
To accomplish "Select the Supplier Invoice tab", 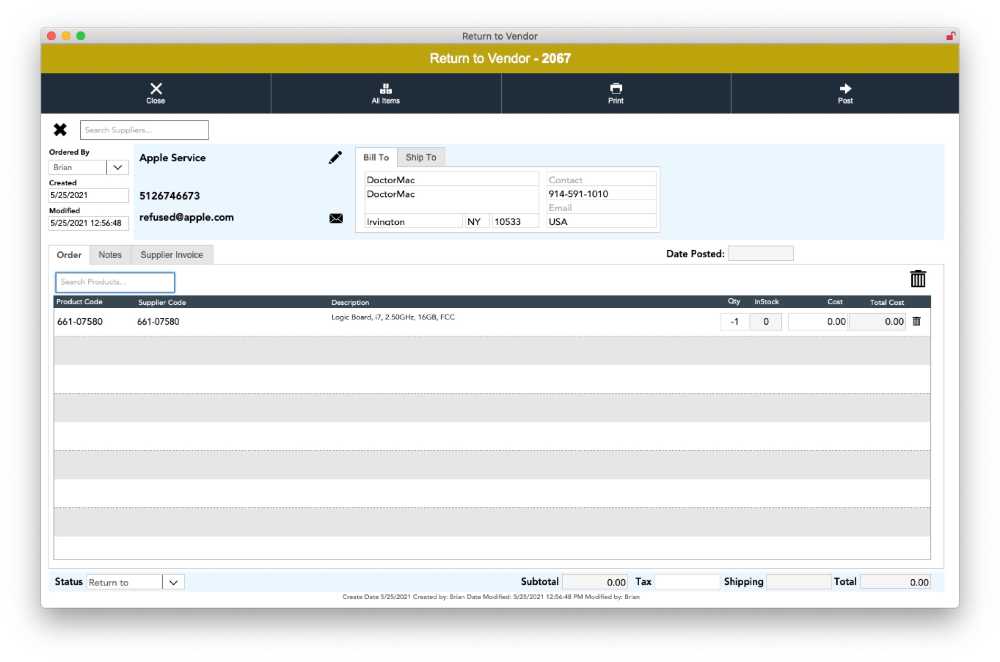I will click(172, 254).
